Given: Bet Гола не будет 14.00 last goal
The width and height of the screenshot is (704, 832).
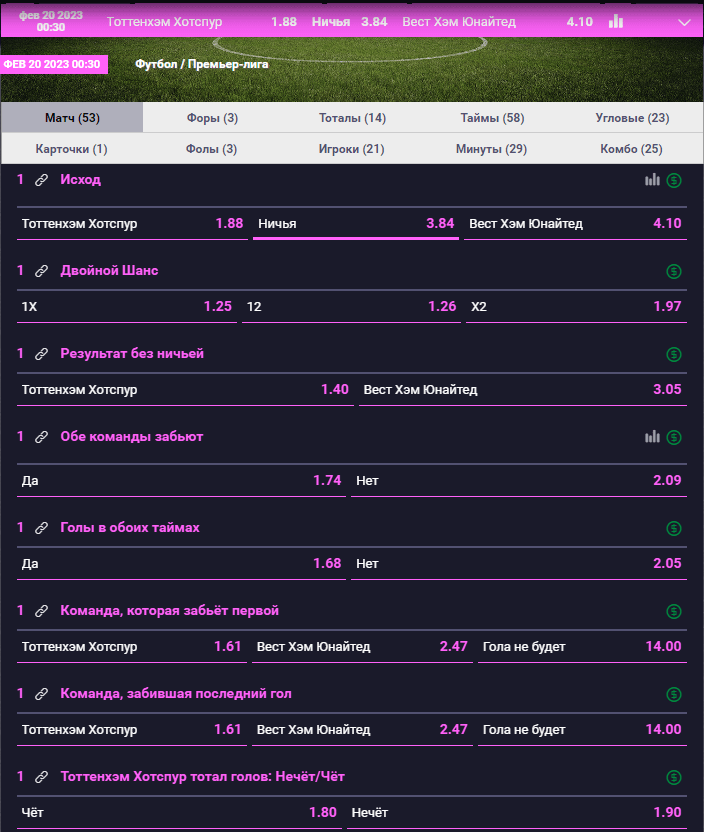Looking at the screenshot, I should (x=582, y=730).
